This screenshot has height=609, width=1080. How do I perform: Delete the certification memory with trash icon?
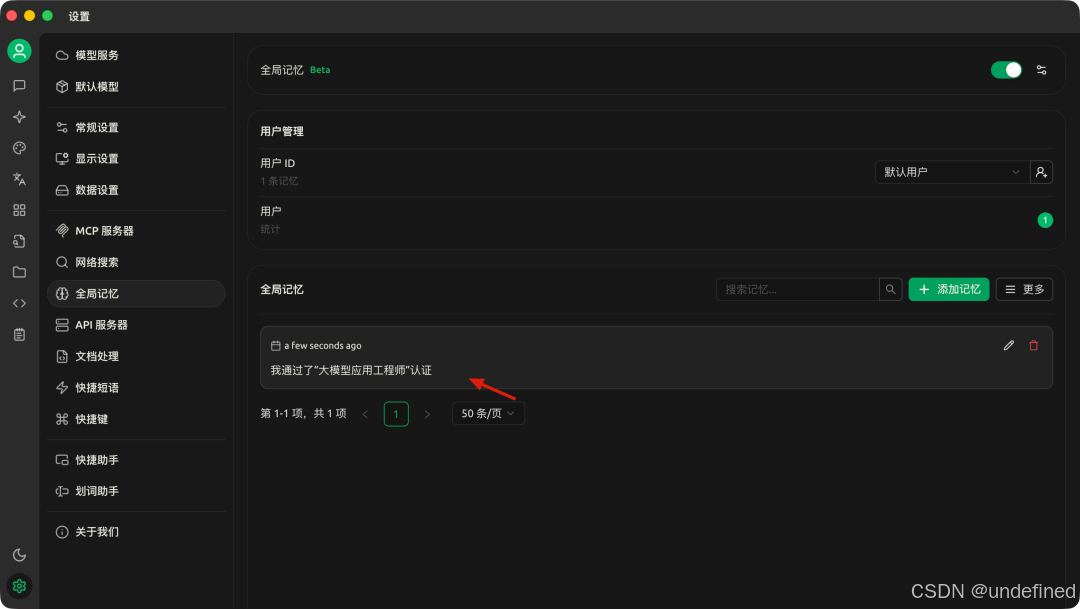1033,345
